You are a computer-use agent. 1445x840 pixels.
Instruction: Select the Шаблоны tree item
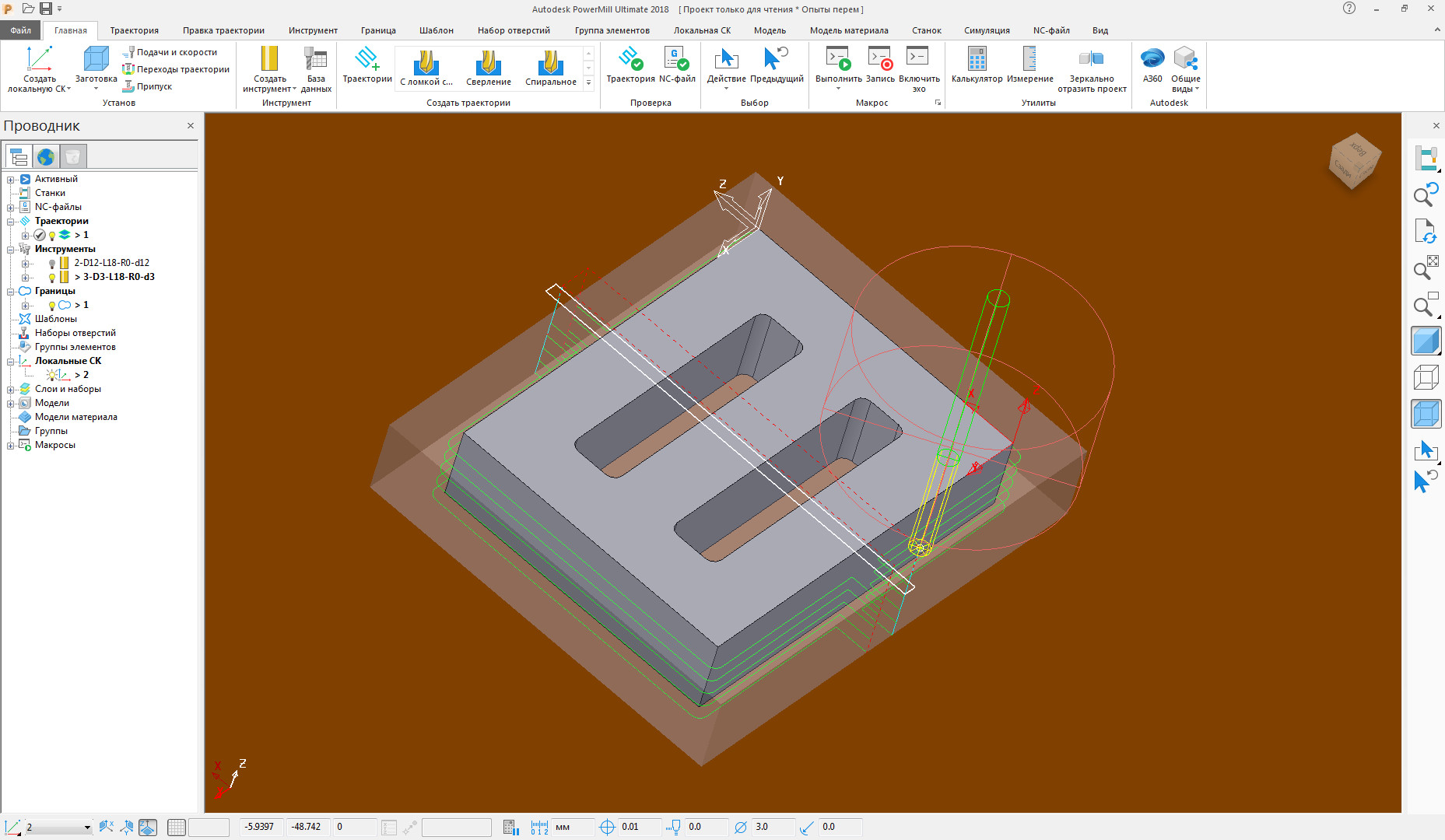pyautogui.click(x=55, y=319)
